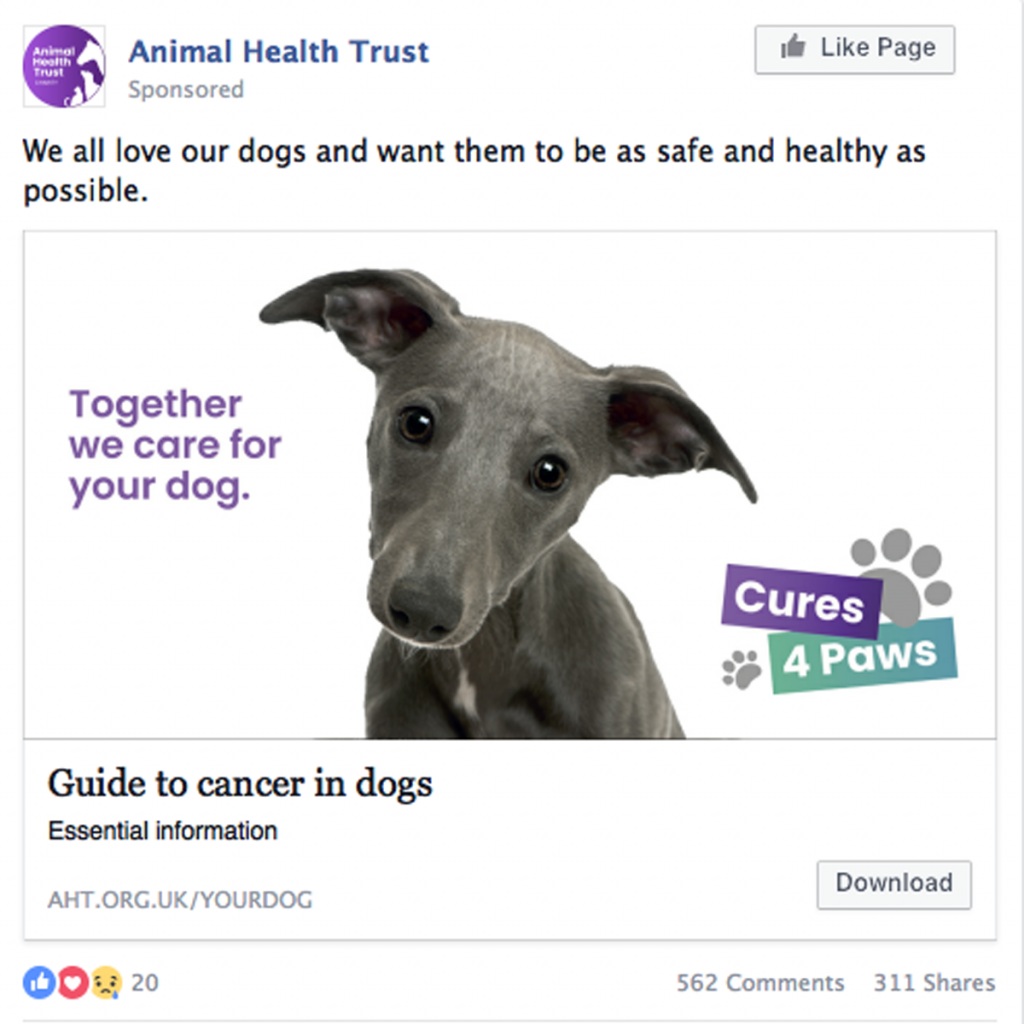Open the Animal Health Trust page name
The width and height of the screenshot is (1024, 1024).
click(x=279, y=52)
